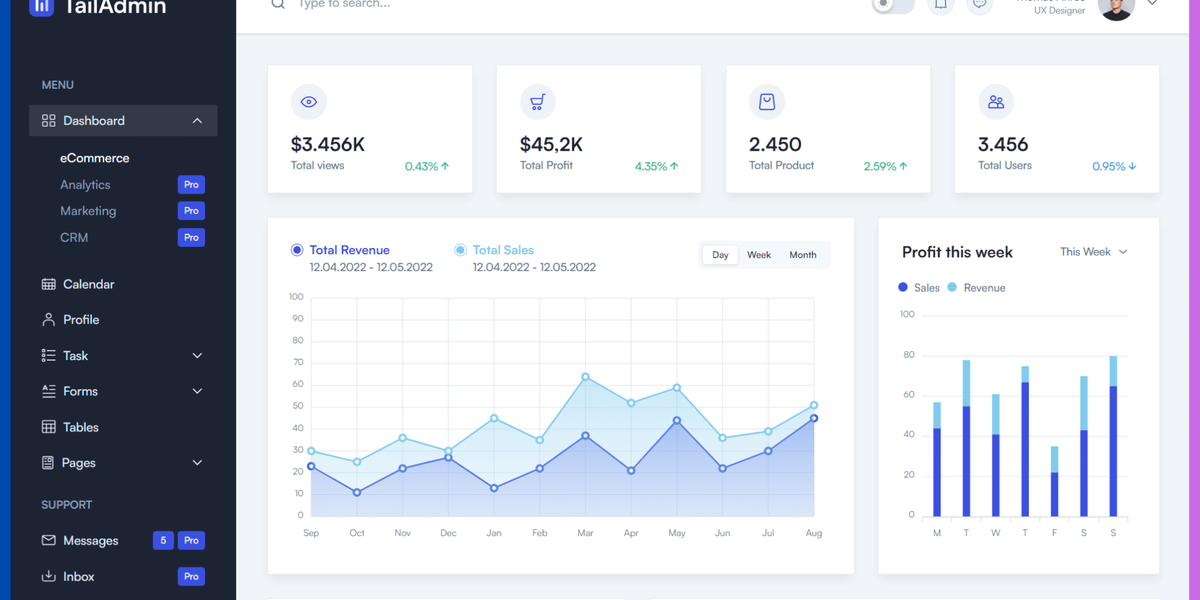Open the Calendar section icon
1200x600 pixels.
(x=47, y=284)
